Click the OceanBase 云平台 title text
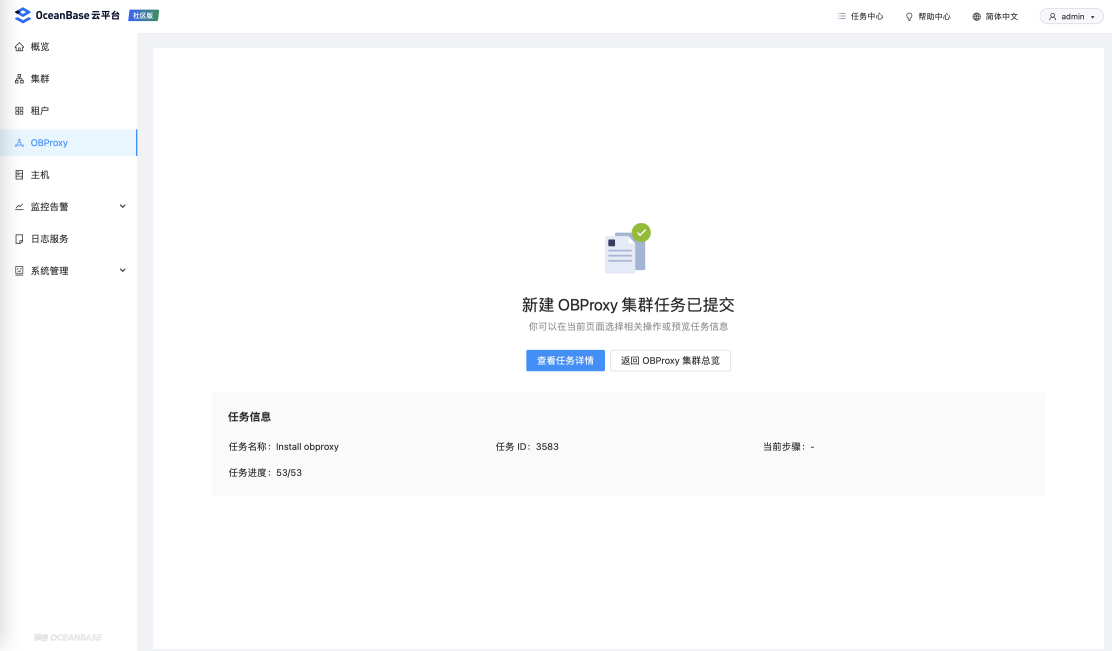Screen dimensions: 1112x651 tap(78, 15)
